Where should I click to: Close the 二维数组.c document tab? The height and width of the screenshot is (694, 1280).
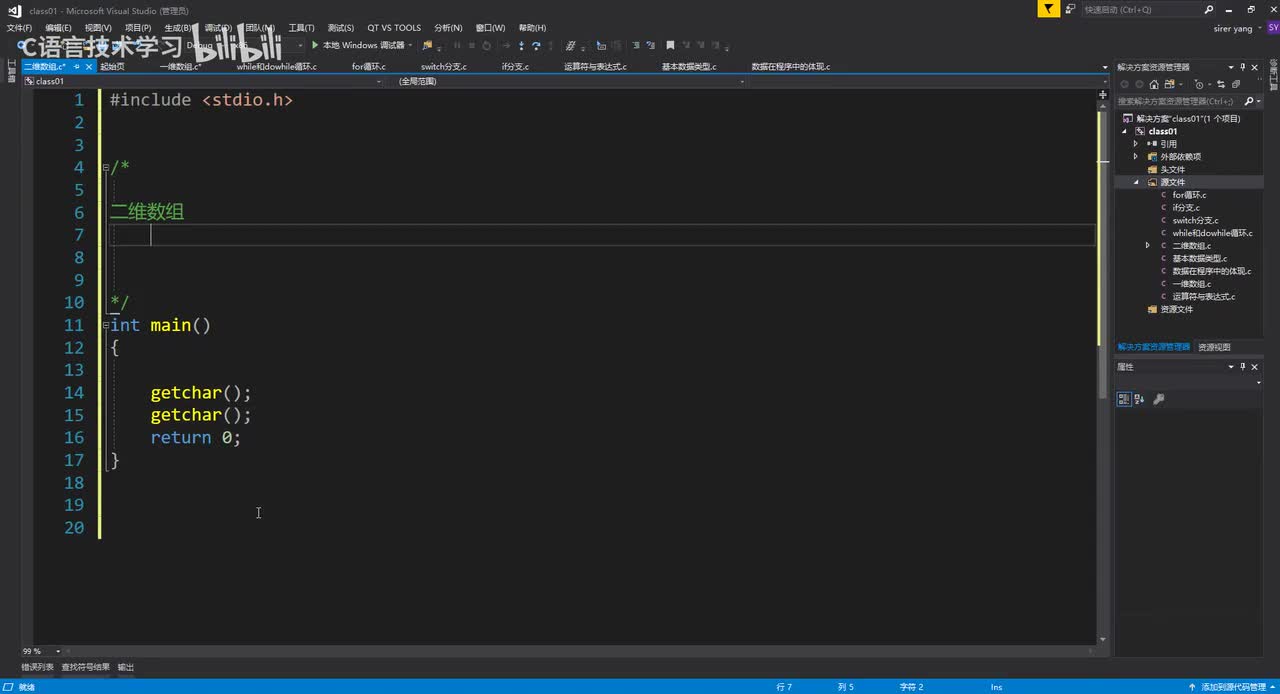click(89, 67)
